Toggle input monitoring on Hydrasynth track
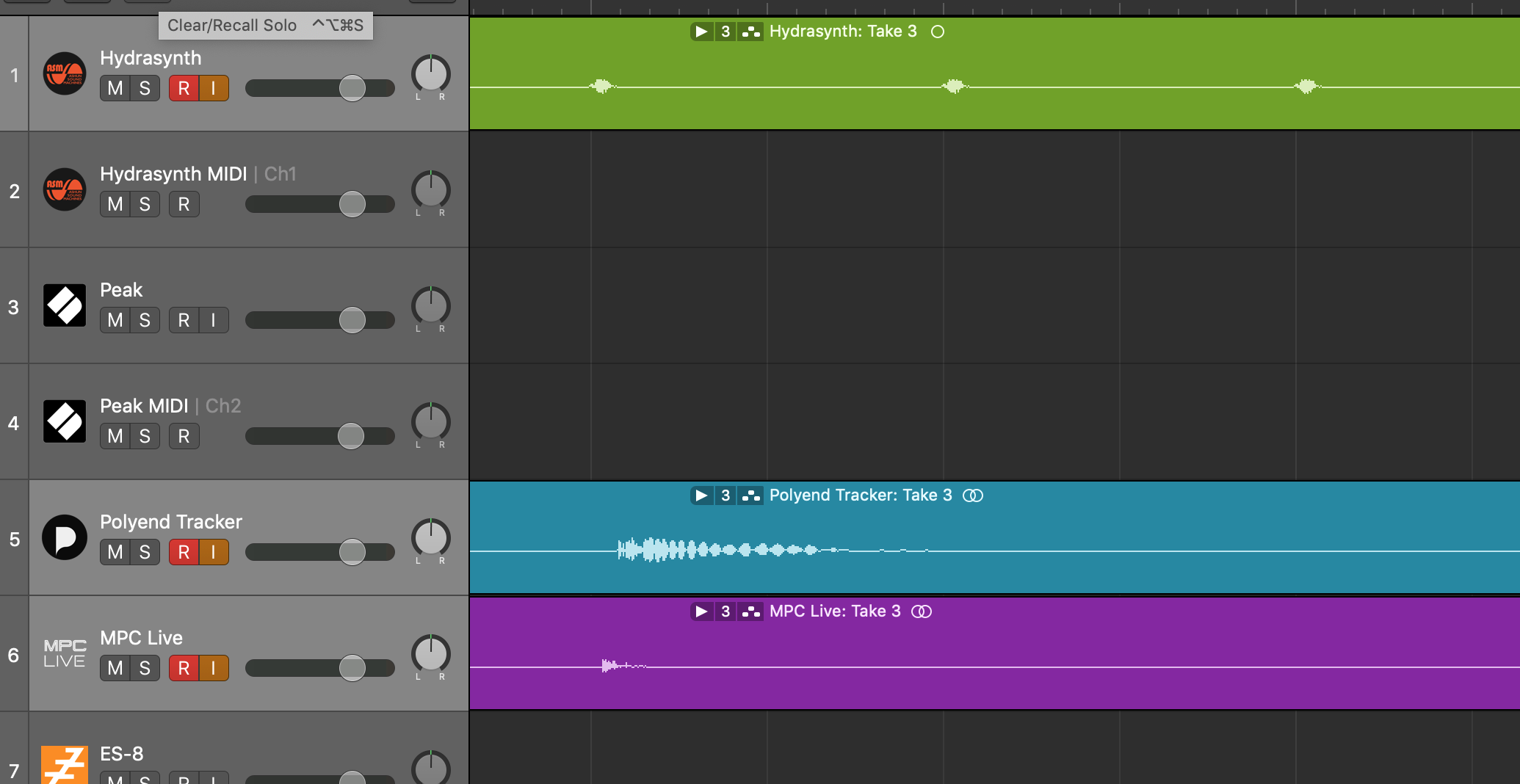1520x784 pixels. [x=214, y=88]
